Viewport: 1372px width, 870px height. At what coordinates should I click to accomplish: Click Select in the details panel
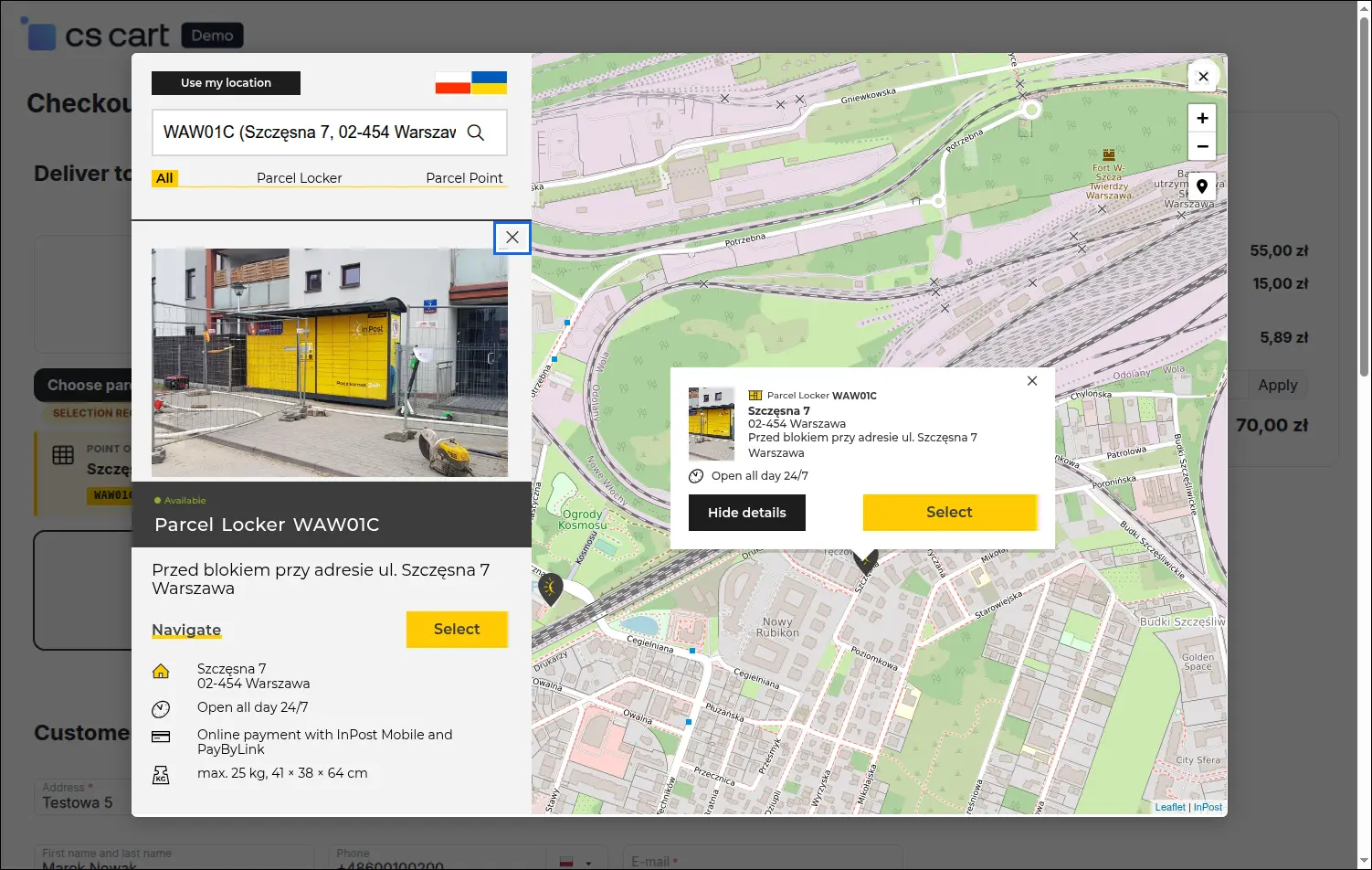click(457, 630)
